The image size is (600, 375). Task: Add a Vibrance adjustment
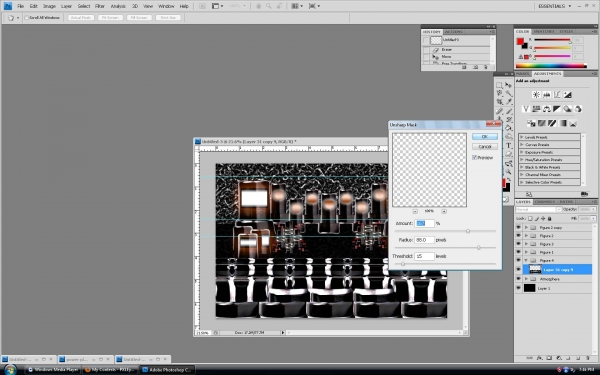(x=526, y=109)
